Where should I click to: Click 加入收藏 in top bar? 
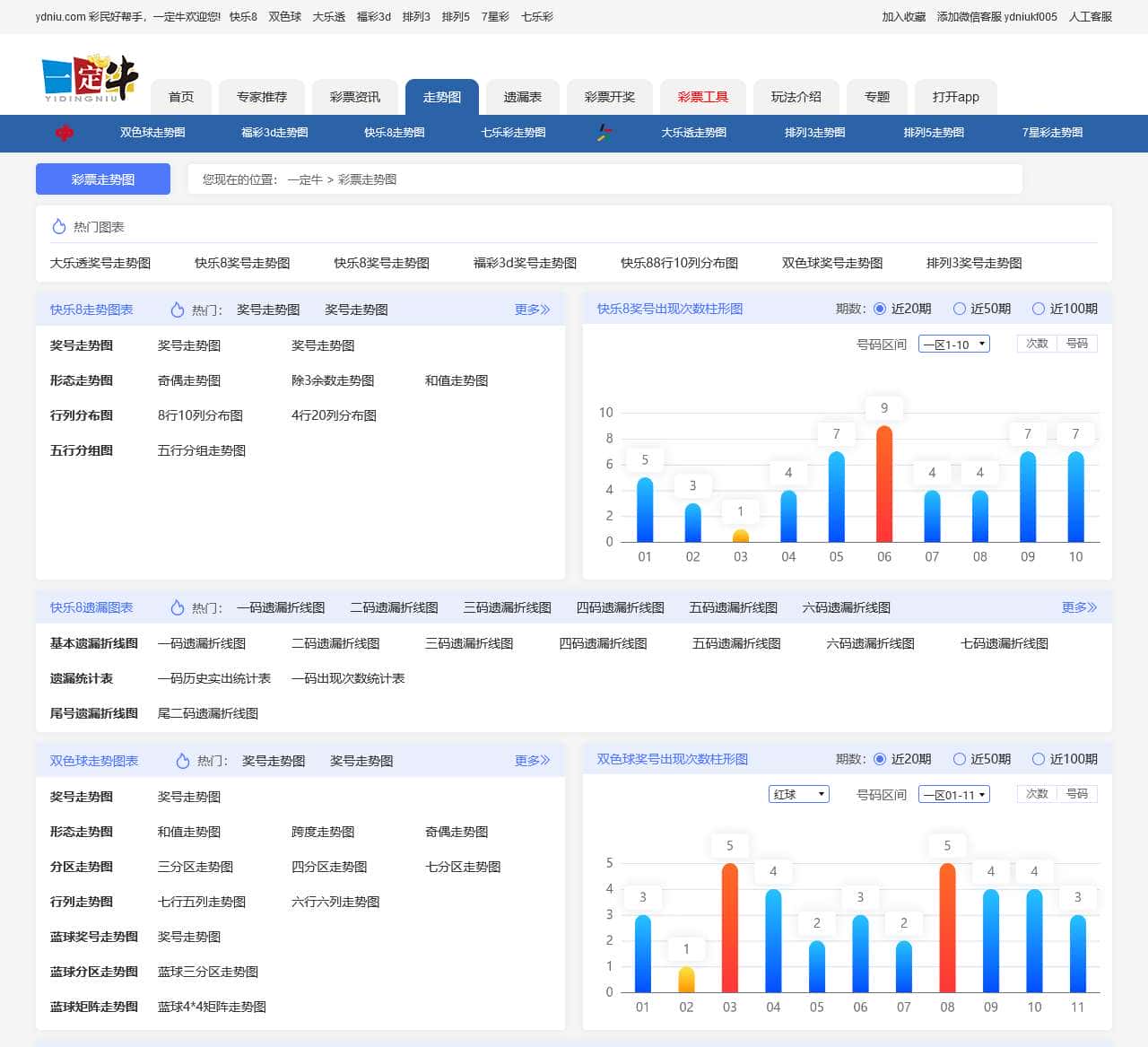[904, 17]
